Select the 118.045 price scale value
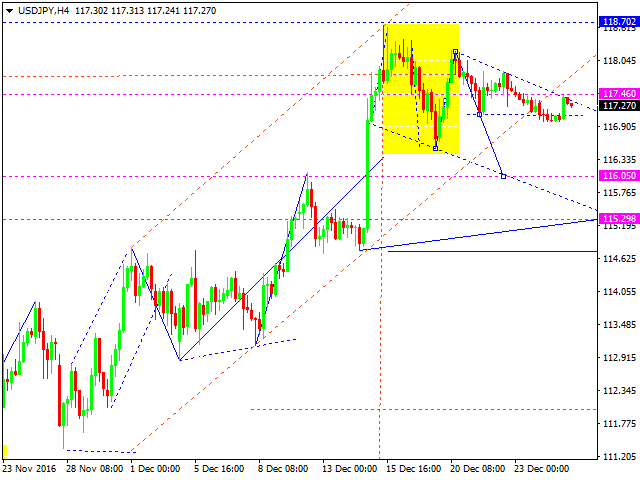 (619, 61)
